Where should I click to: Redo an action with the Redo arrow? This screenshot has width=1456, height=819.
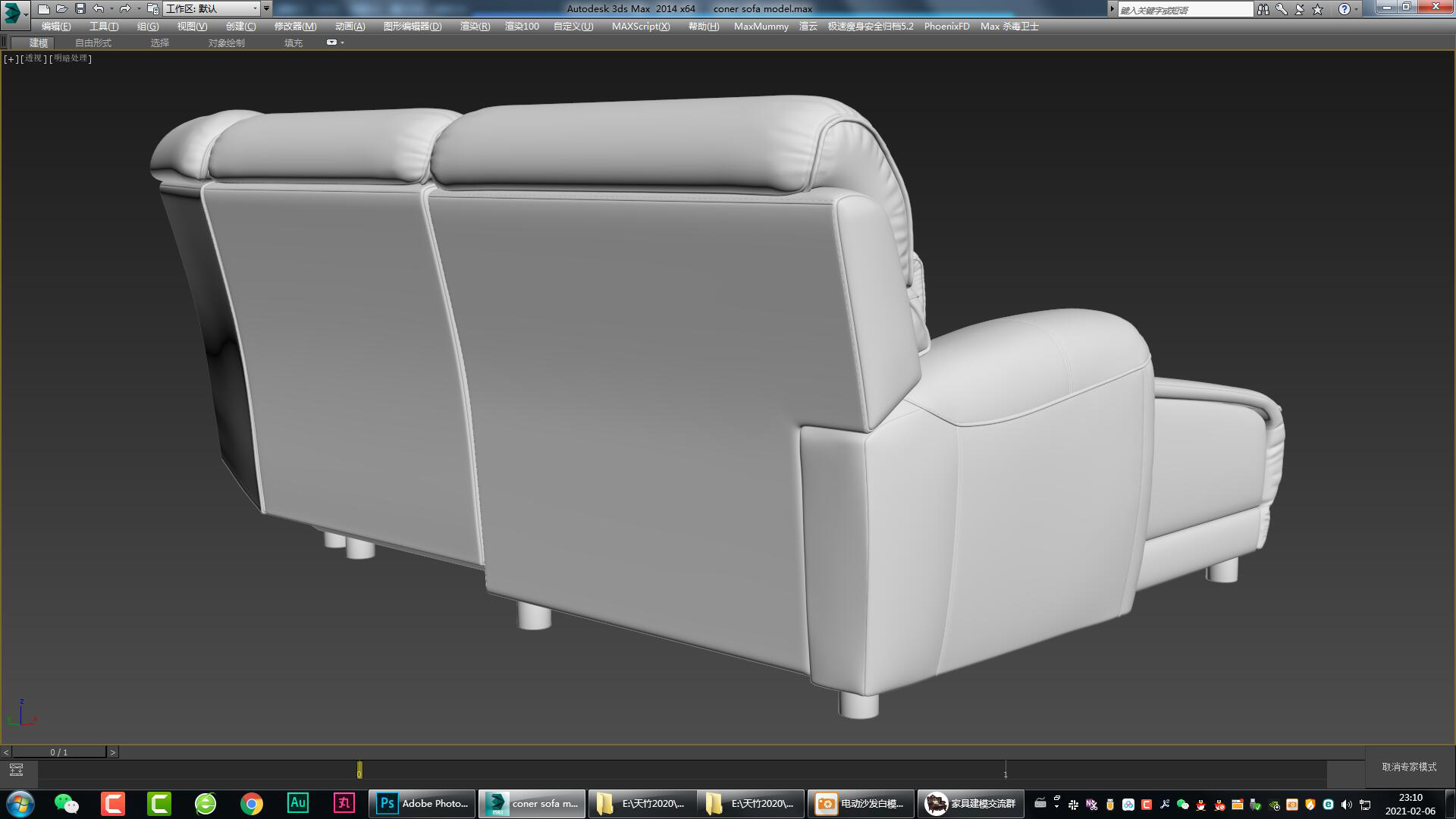pos(125,8)
